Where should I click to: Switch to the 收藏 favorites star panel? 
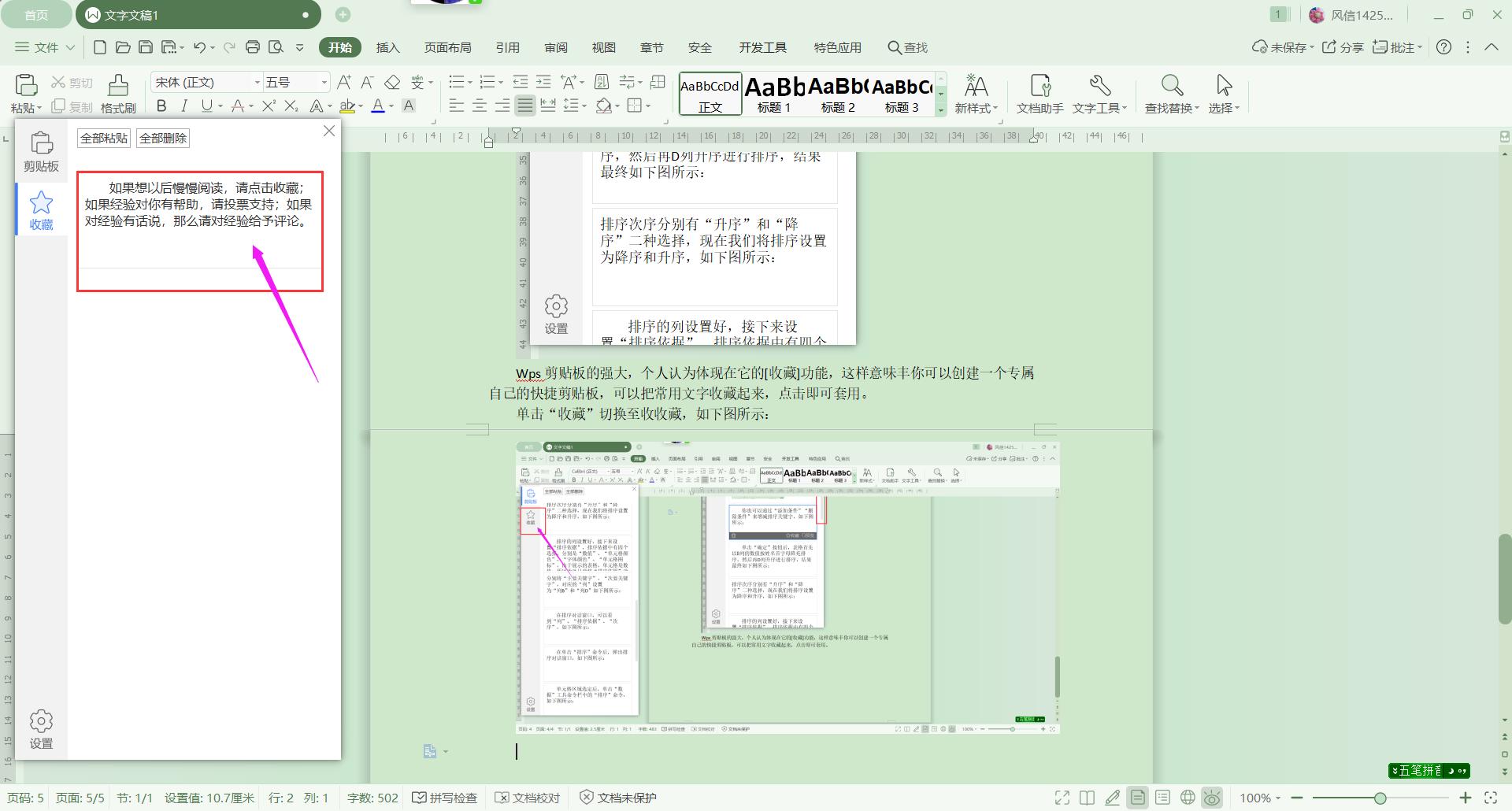point(41,210)
